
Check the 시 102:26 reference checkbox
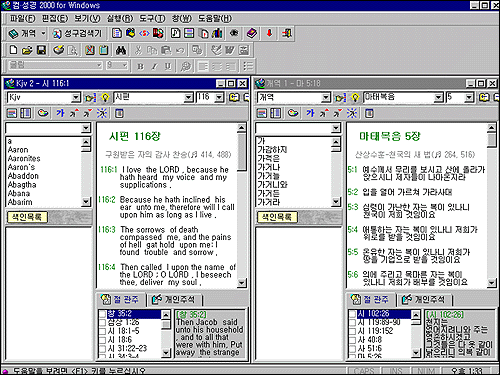click(x=353, y=314)
